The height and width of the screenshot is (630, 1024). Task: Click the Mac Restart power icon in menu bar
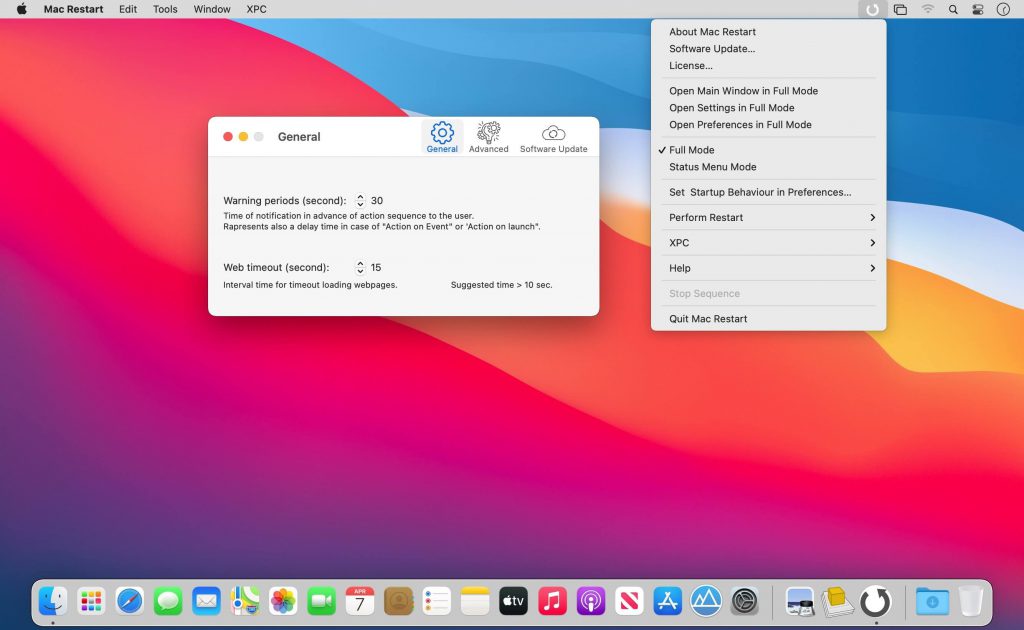[871, 9]
